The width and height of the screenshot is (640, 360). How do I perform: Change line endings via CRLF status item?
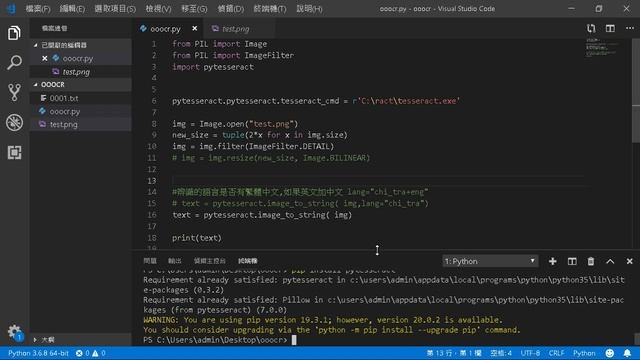pos(556,353)
